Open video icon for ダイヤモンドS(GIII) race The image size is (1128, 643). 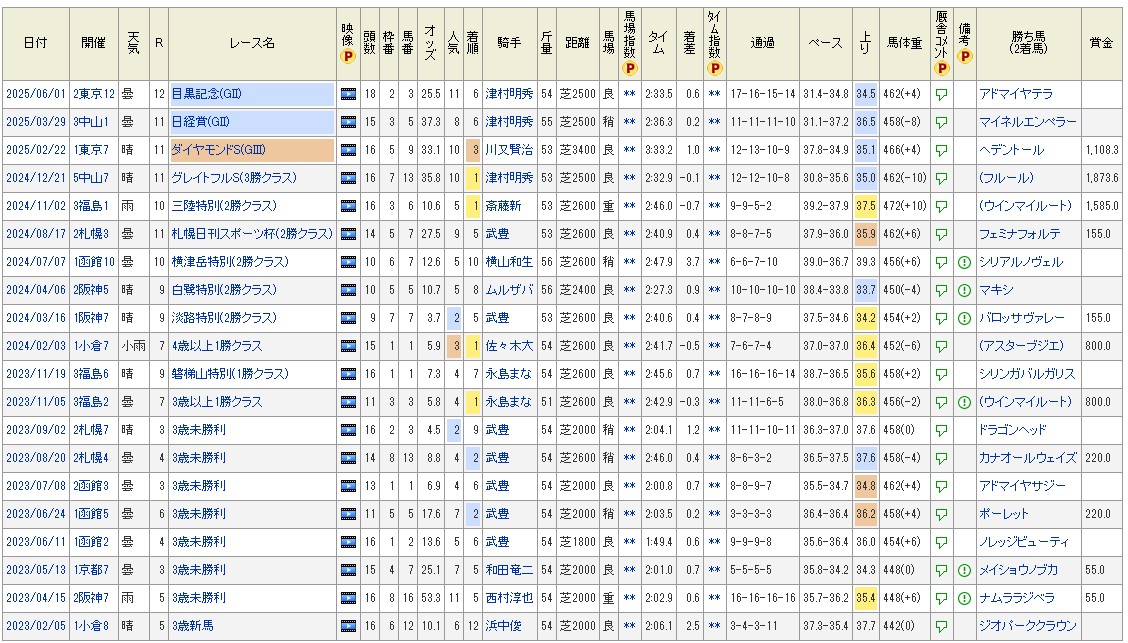pos(348,150)
